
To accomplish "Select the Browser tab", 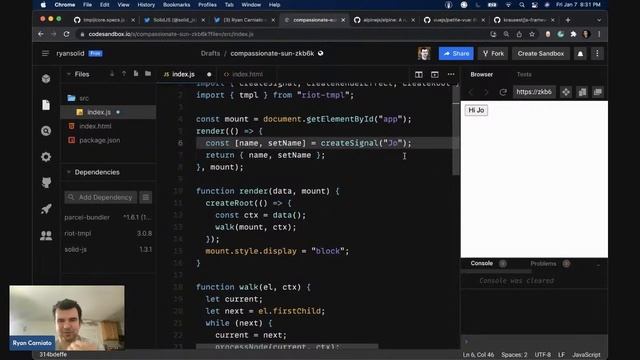I will coord(482,74).
